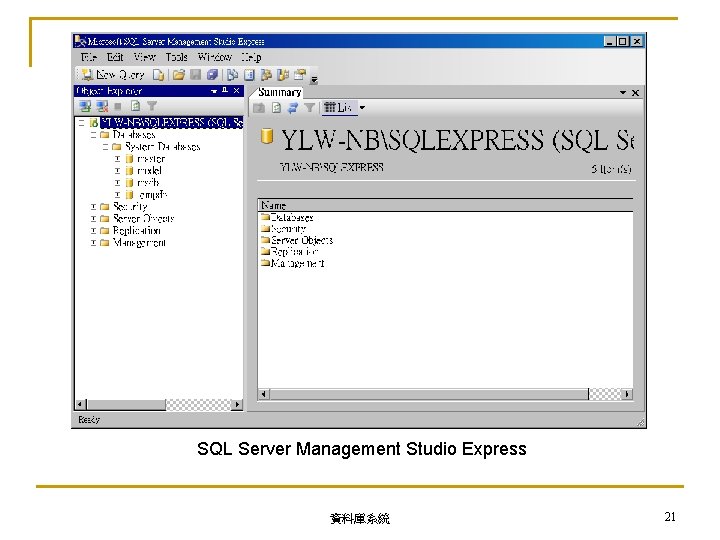This screenshot has height=540, width=720.
Task: Click the Name column header in Summary list
Action: [445, 205]
